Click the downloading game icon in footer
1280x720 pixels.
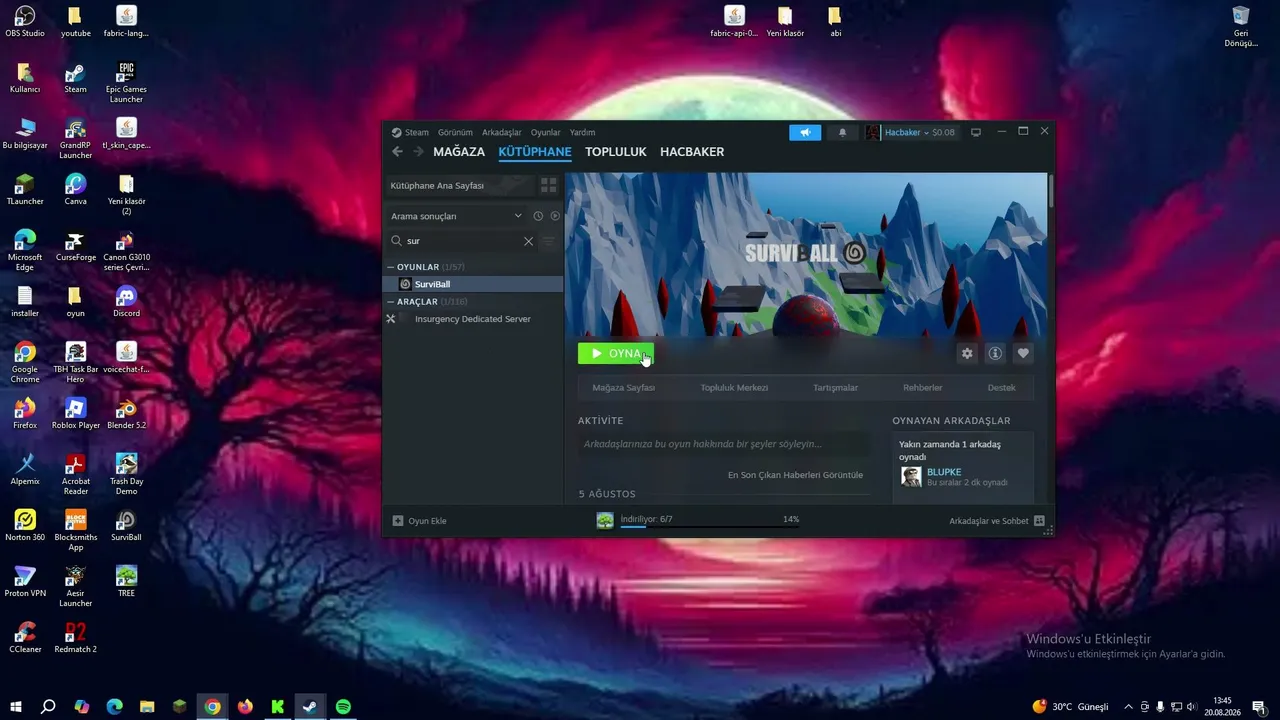pyautogui.click(x=605, y=520)
